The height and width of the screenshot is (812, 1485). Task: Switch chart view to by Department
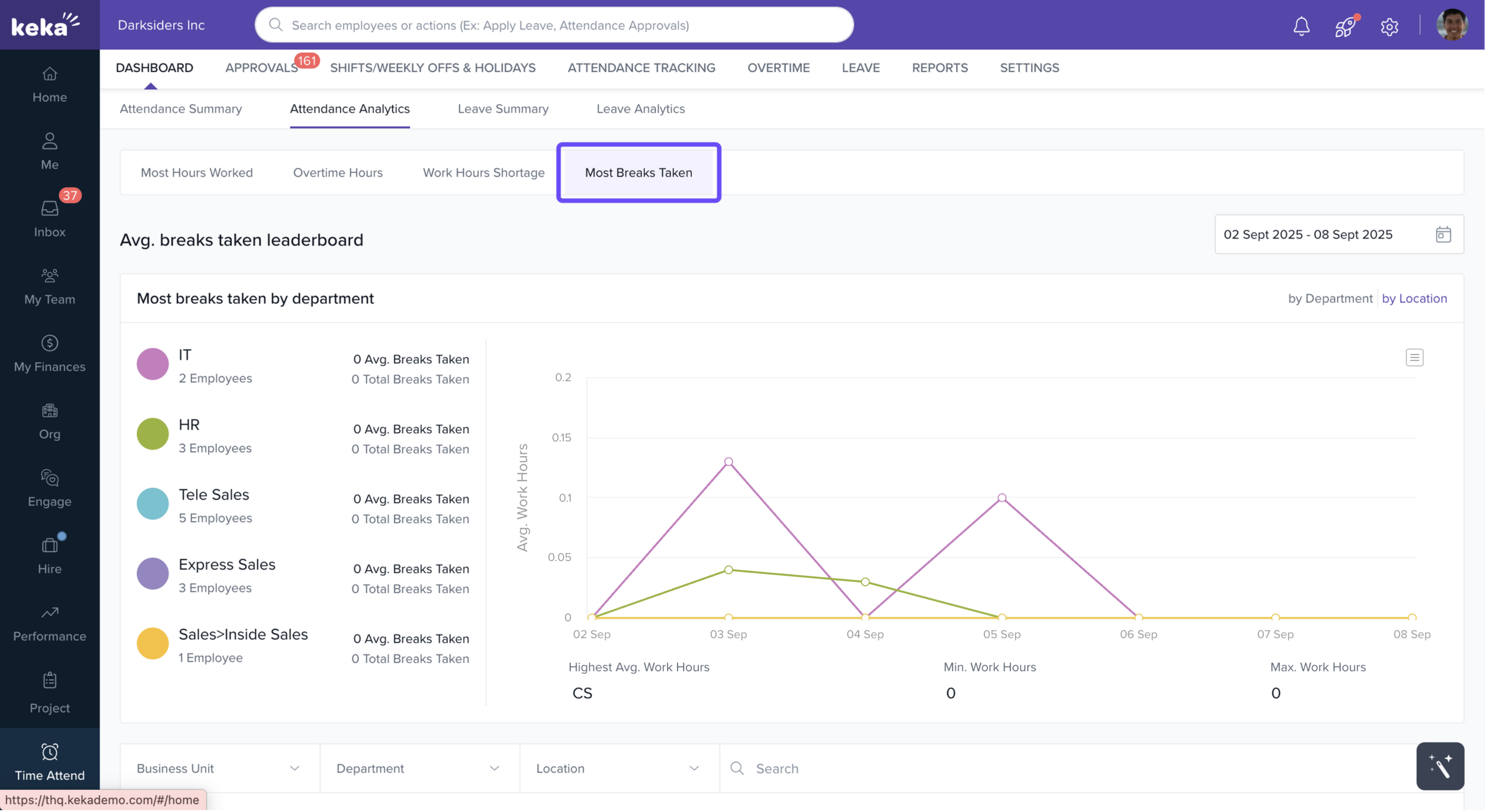pos(1330,299)
